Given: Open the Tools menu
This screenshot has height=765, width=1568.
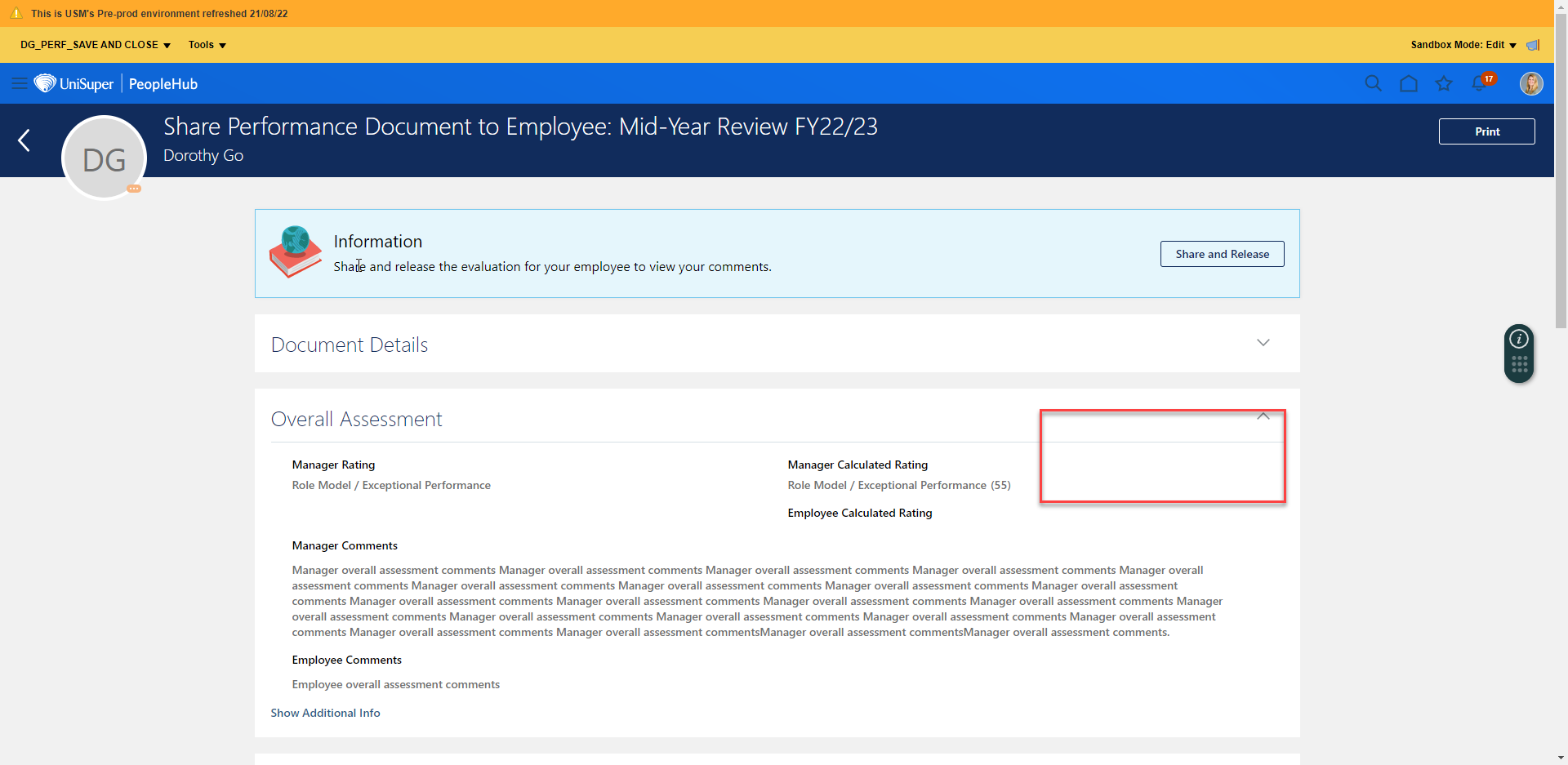Looking at the screenshot, I should tap(206, 45).
